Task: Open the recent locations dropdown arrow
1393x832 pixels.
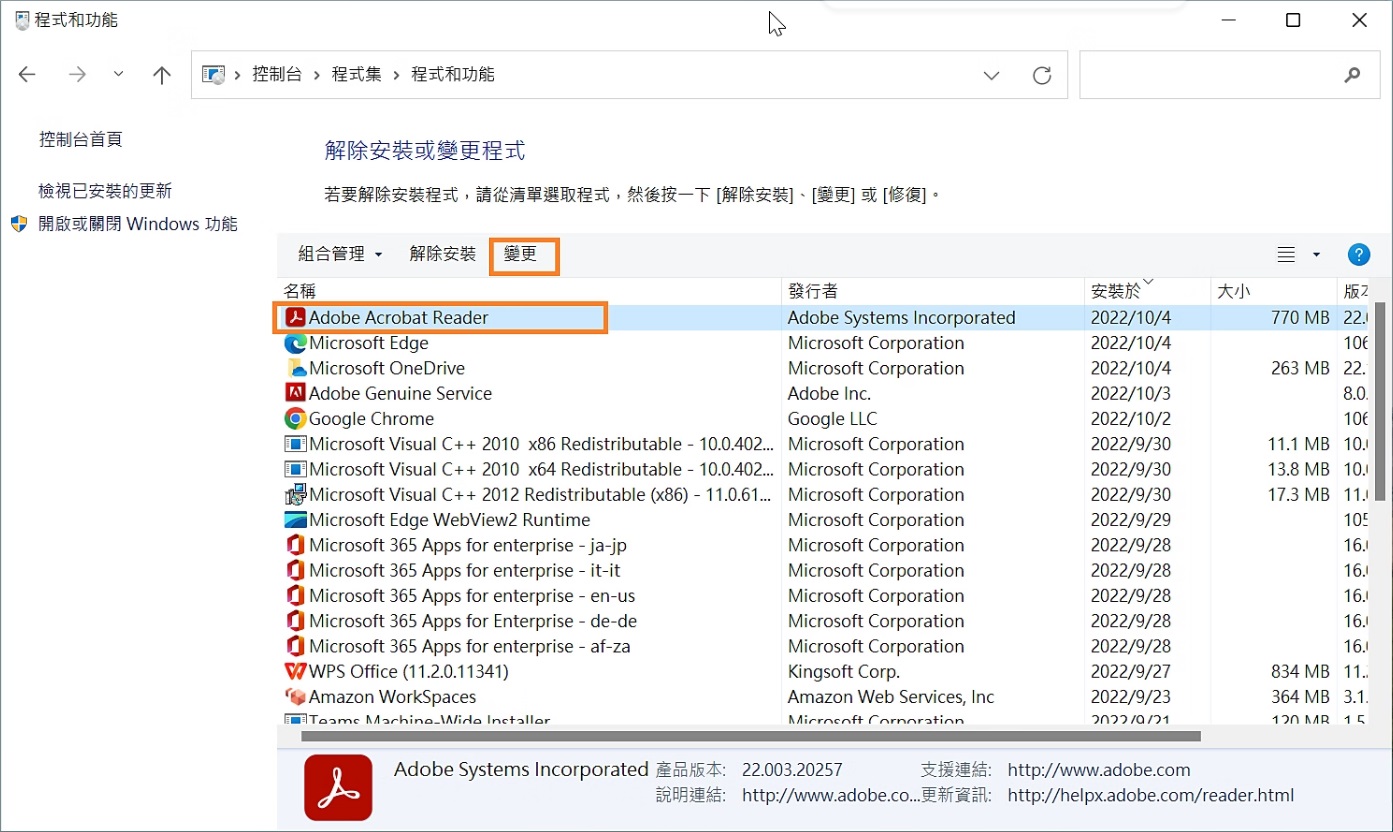Action: click(x=119, y=75)
